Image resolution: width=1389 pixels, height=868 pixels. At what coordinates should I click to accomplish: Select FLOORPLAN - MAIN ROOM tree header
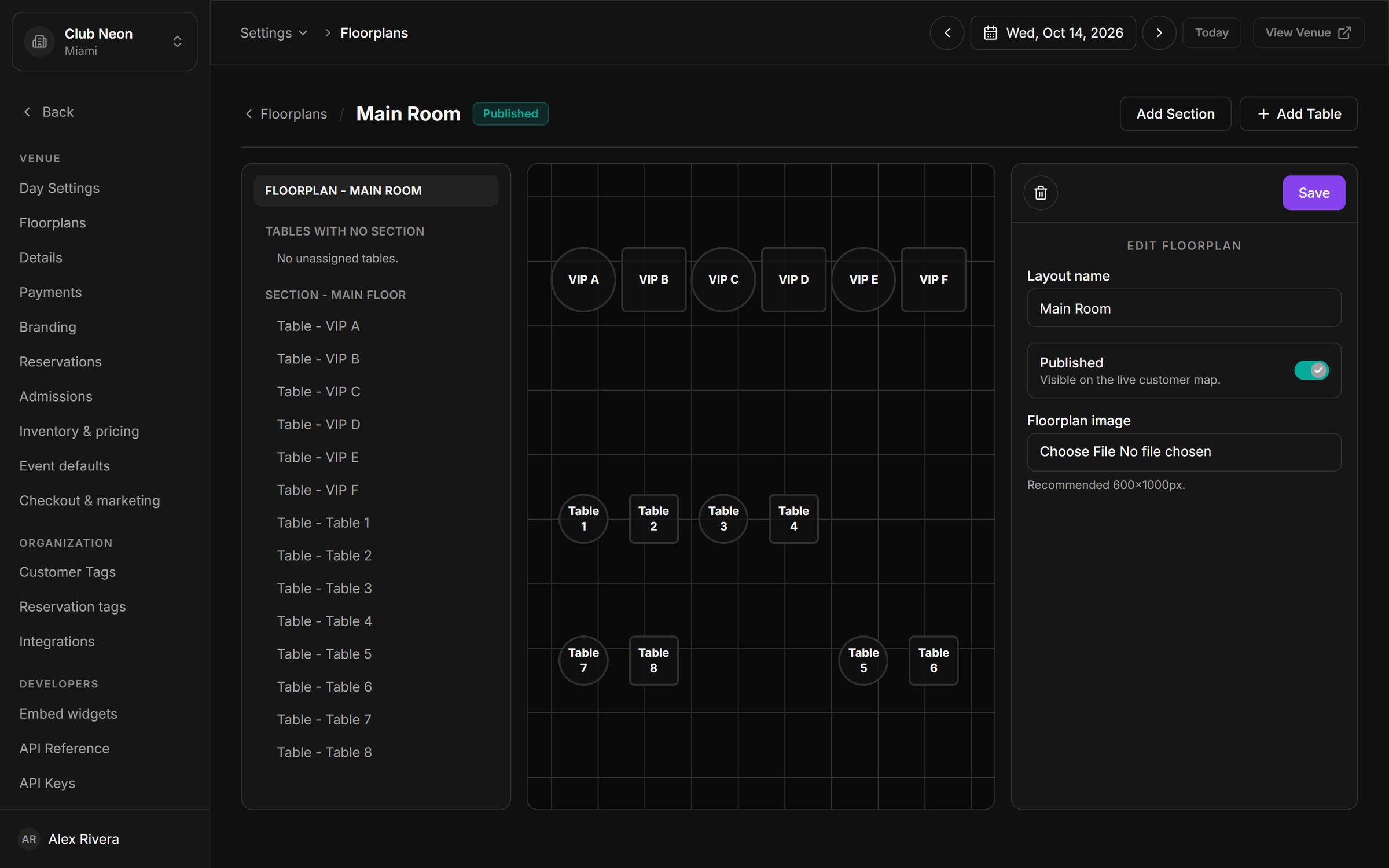tap(376, 191)
